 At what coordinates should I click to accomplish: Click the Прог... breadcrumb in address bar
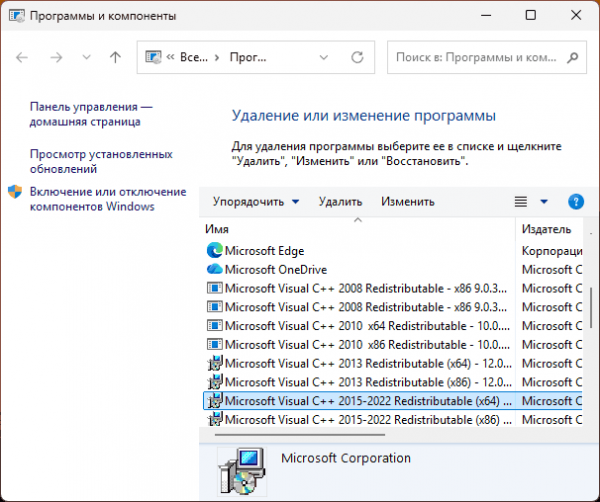[x=248, y=57]
